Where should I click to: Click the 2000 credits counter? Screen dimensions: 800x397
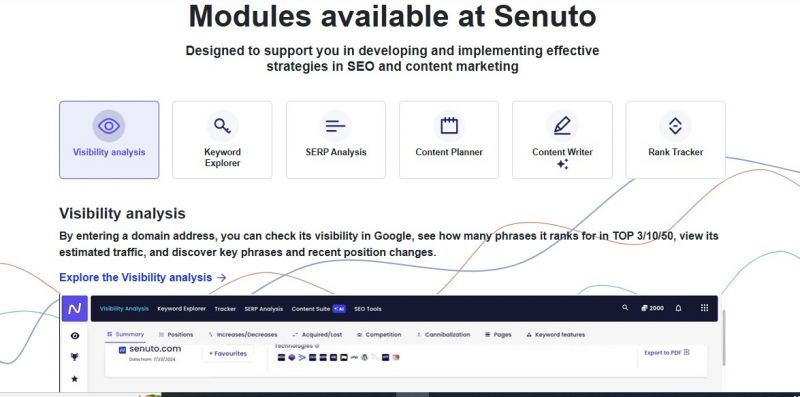tap(653, 308)
